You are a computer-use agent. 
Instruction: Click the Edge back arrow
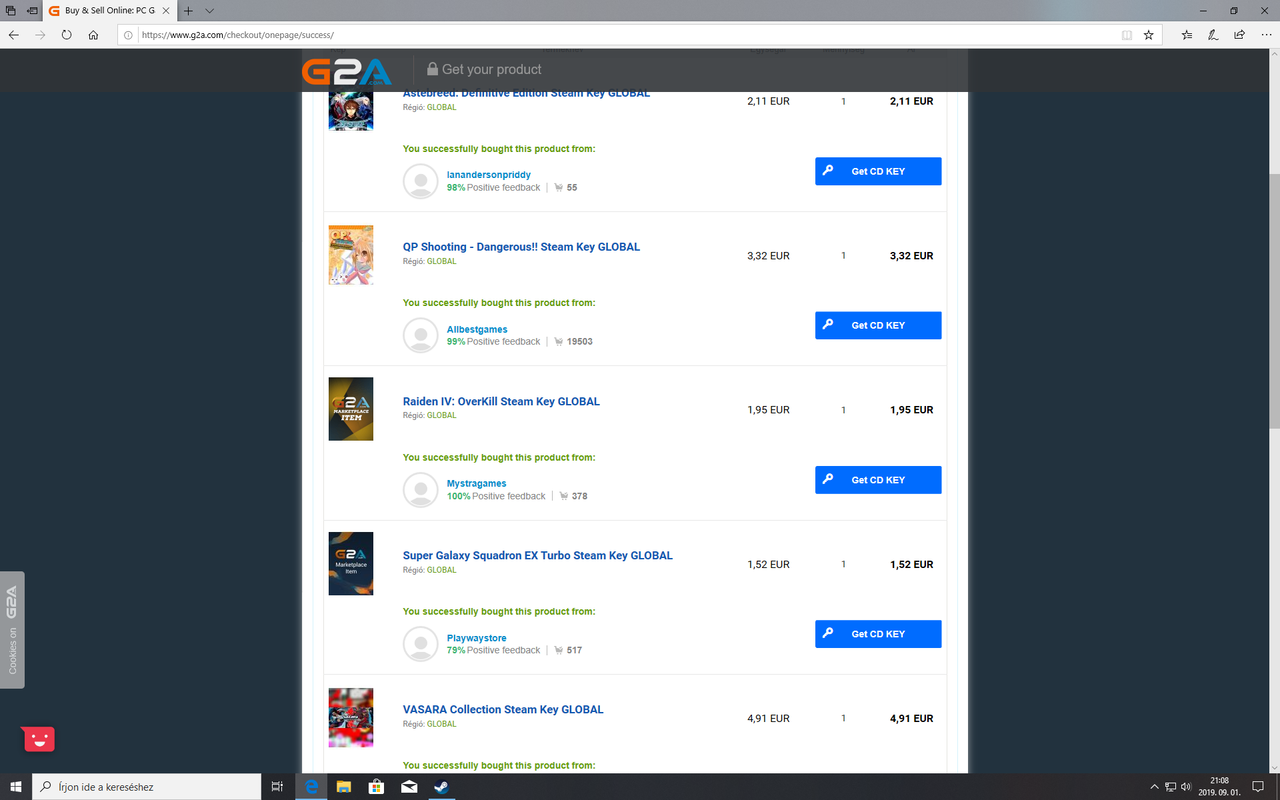(14, 34)
